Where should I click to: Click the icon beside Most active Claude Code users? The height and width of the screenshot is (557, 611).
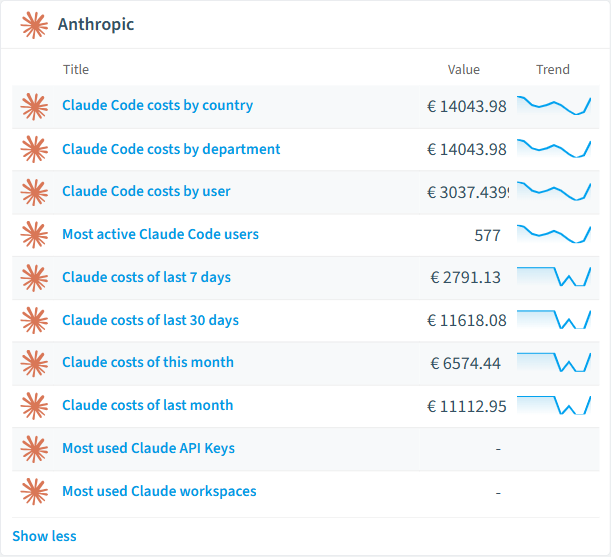(x=34, y=235)
